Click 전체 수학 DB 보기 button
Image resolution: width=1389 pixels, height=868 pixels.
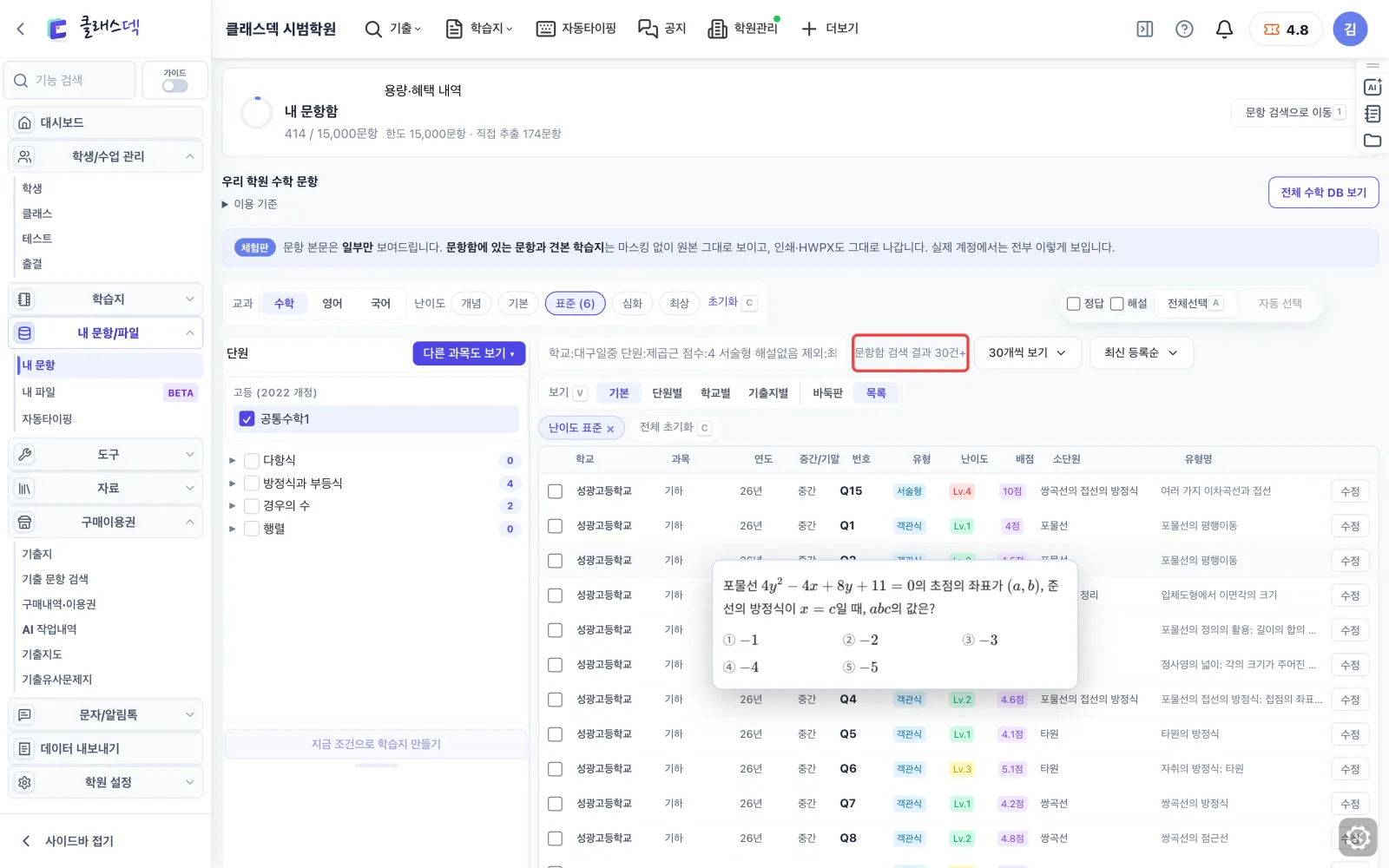coord(1323,193)
